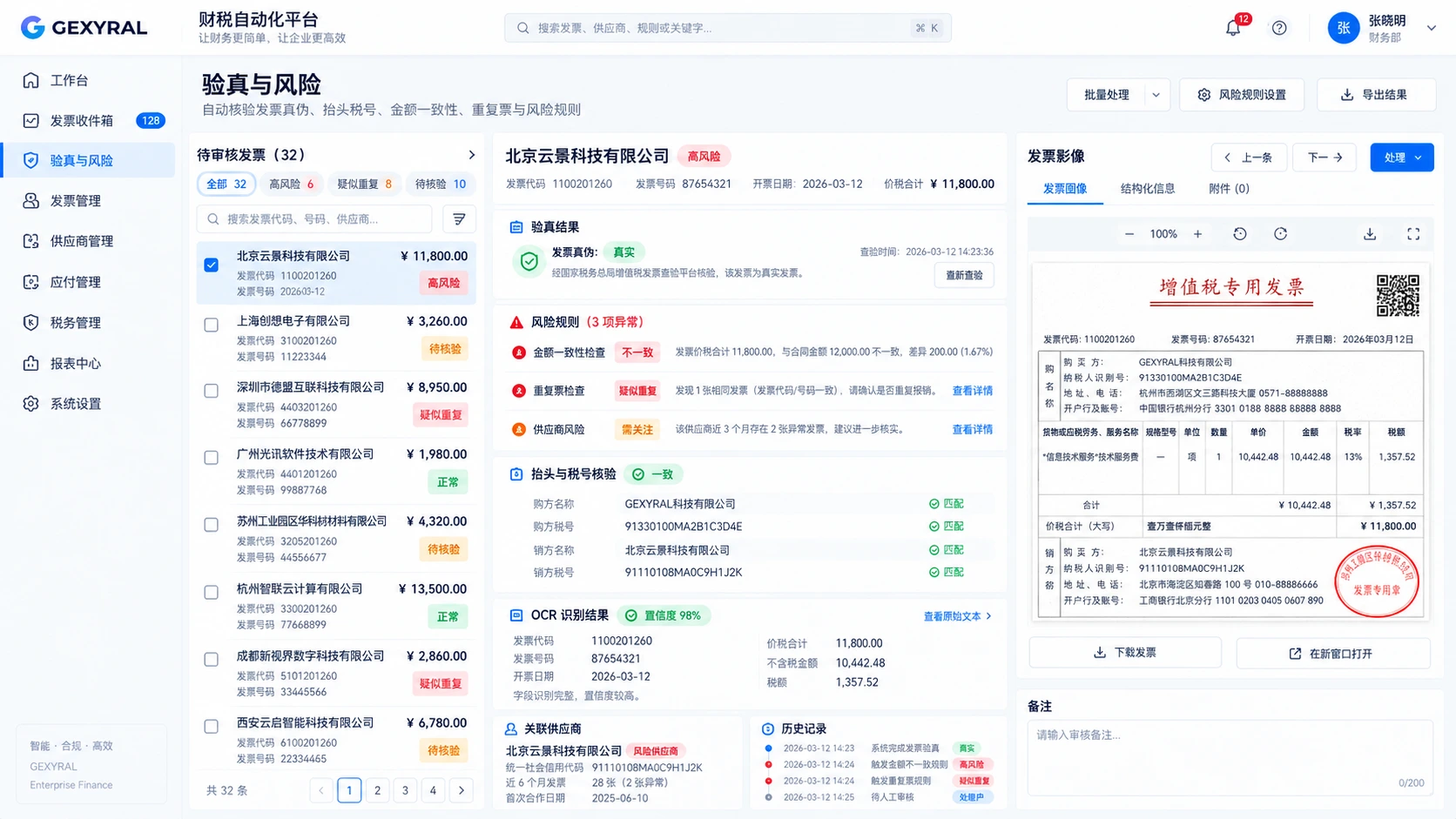The height and width of the screenshot is (819, 1456).
Task: Check 上海创想电子有限公司 invoice checkbox
Action: click(x=211, y=325)
